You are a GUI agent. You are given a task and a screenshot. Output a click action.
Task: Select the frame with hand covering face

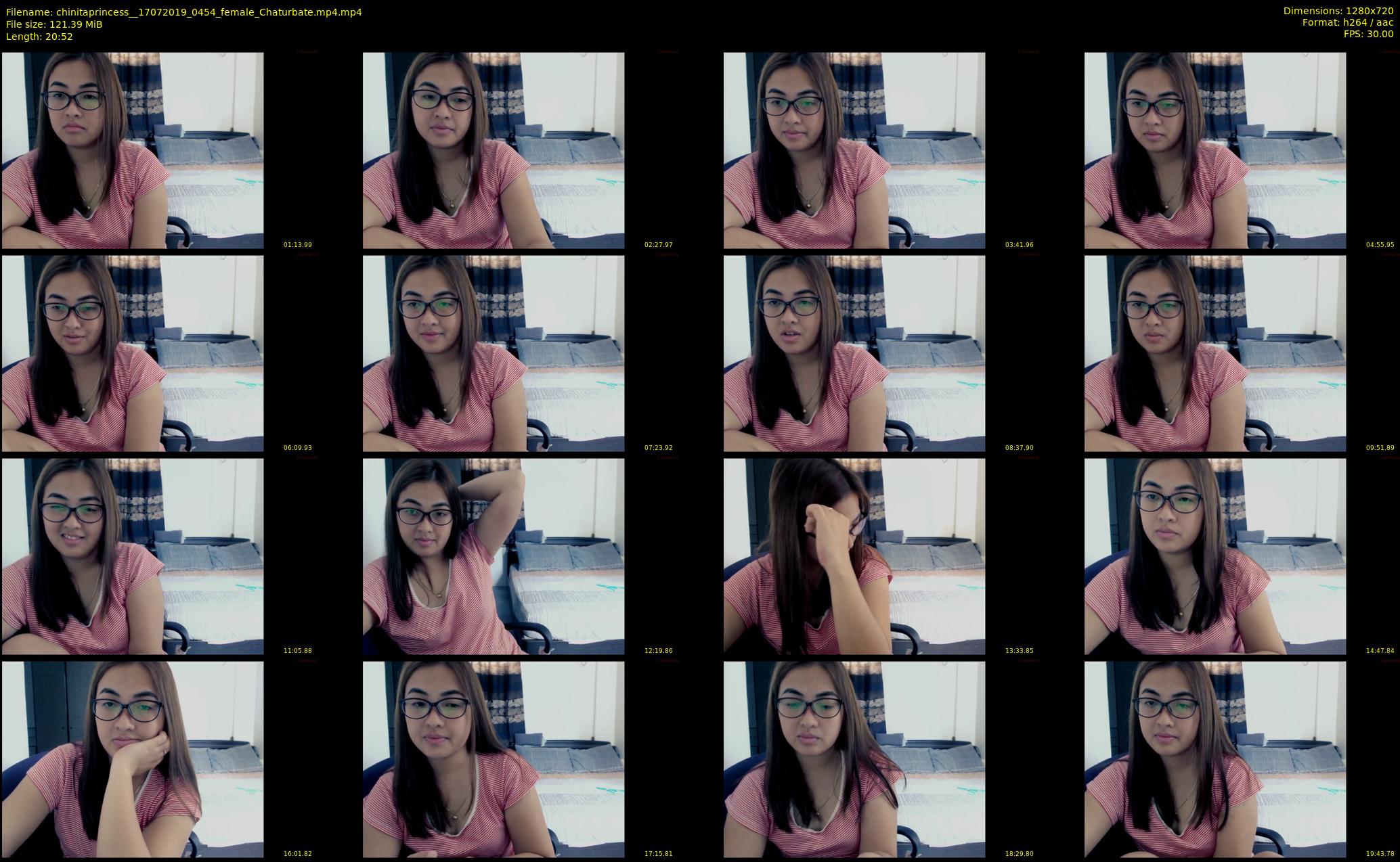click(x=854, y=556)
